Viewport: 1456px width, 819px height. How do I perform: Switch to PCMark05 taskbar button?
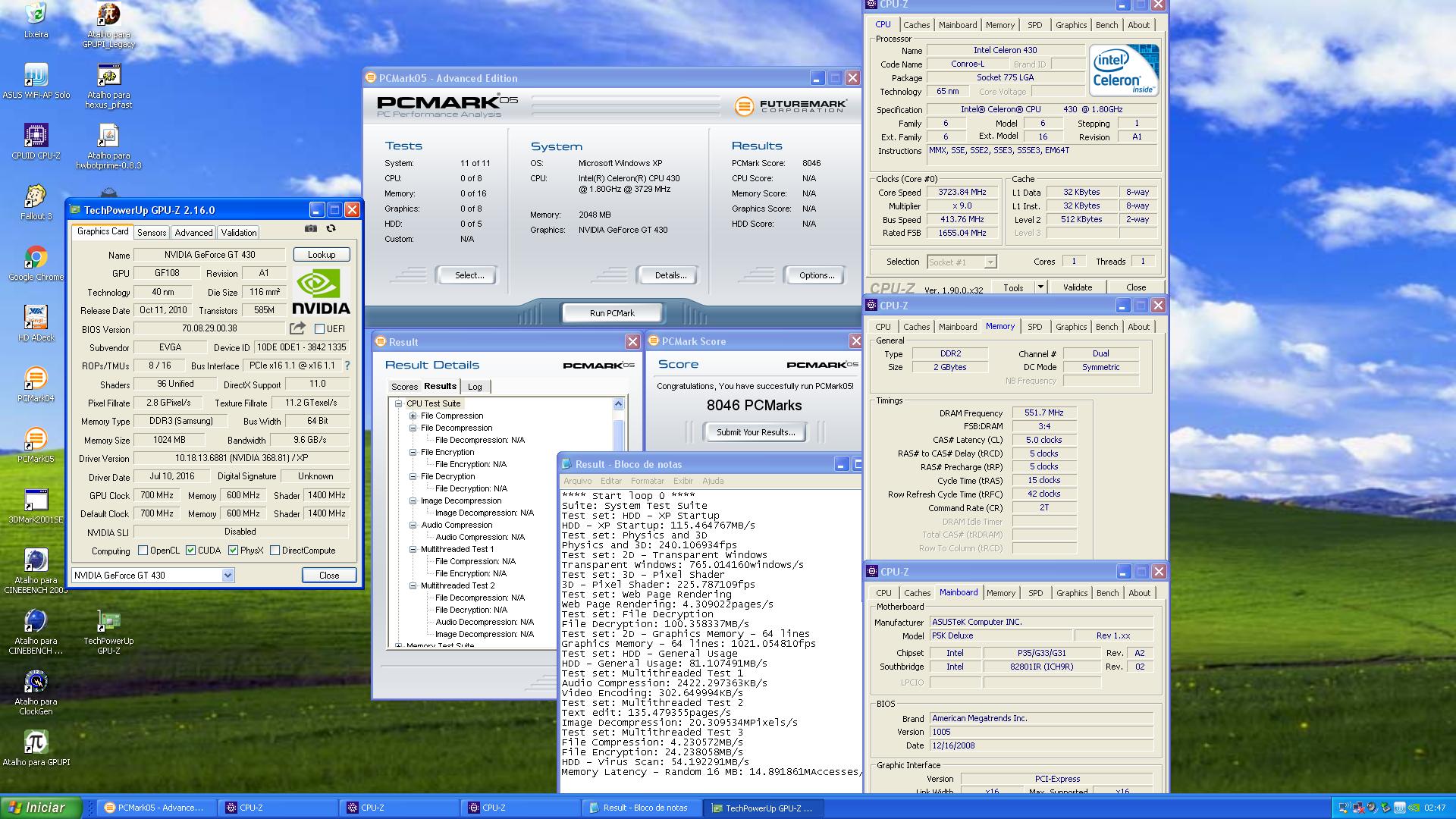(156, 808)
